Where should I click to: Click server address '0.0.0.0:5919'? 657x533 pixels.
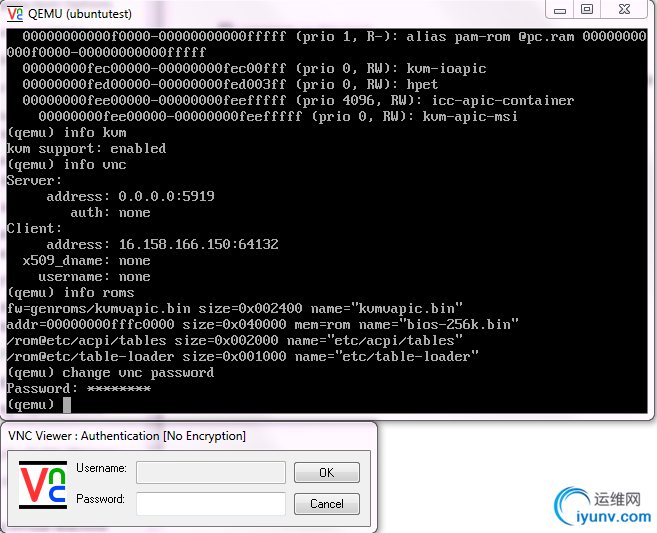[166, 196]
